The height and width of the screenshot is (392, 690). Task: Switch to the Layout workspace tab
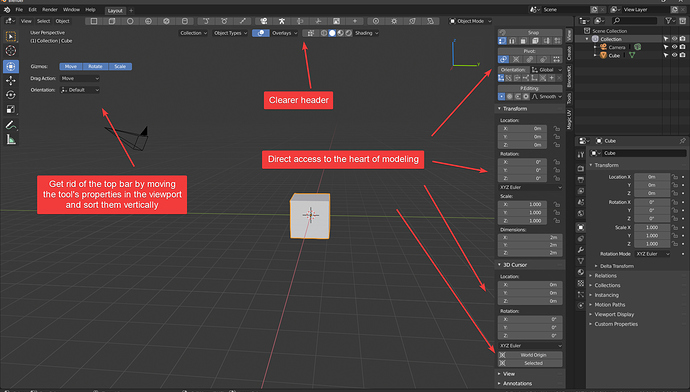coord(115,11)
